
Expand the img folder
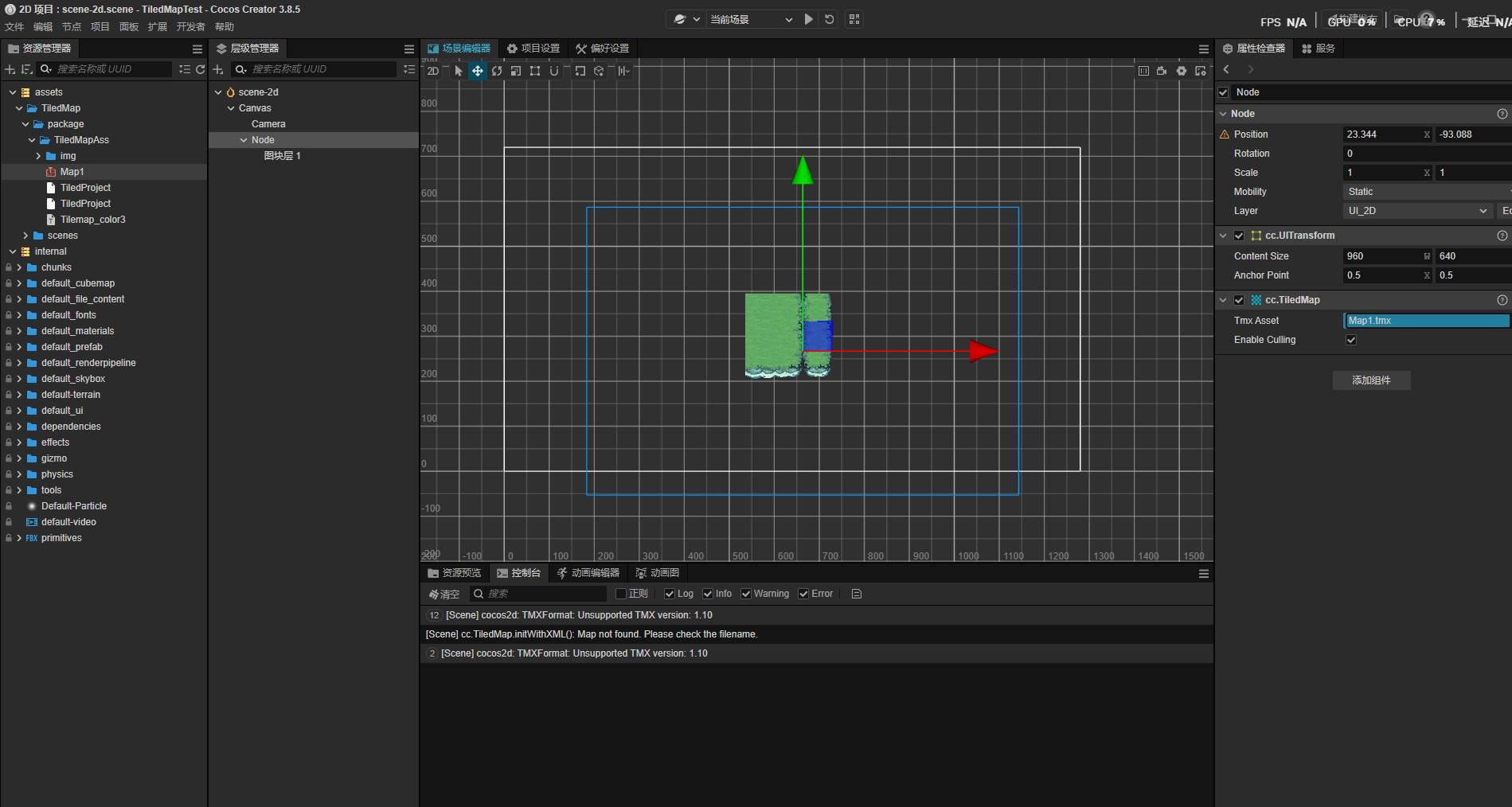38,156
